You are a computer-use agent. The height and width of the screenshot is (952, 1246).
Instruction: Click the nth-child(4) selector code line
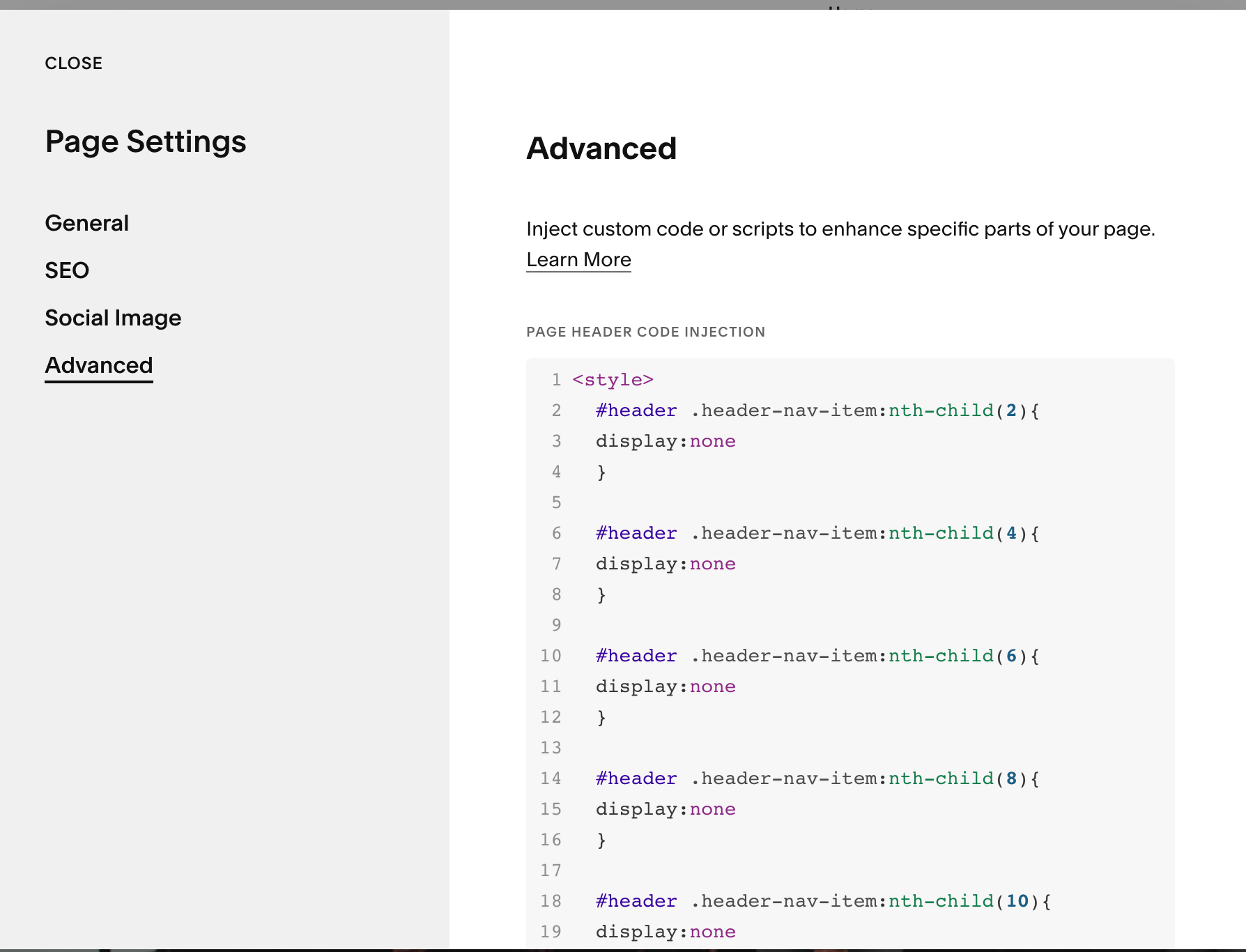pyautogui.click(x=817, y=533)
